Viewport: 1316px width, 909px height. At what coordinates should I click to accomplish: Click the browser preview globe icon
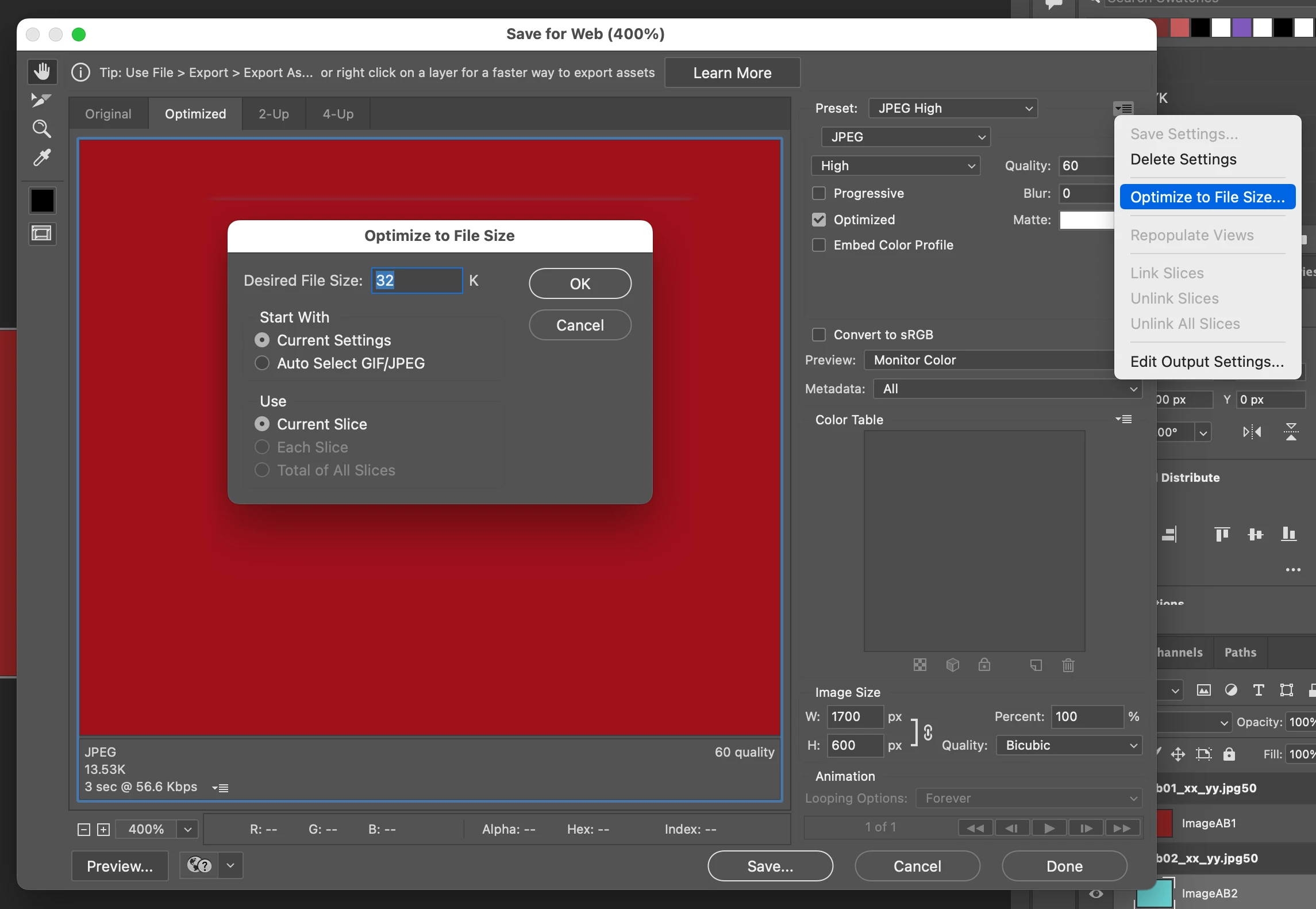point(199,865)
